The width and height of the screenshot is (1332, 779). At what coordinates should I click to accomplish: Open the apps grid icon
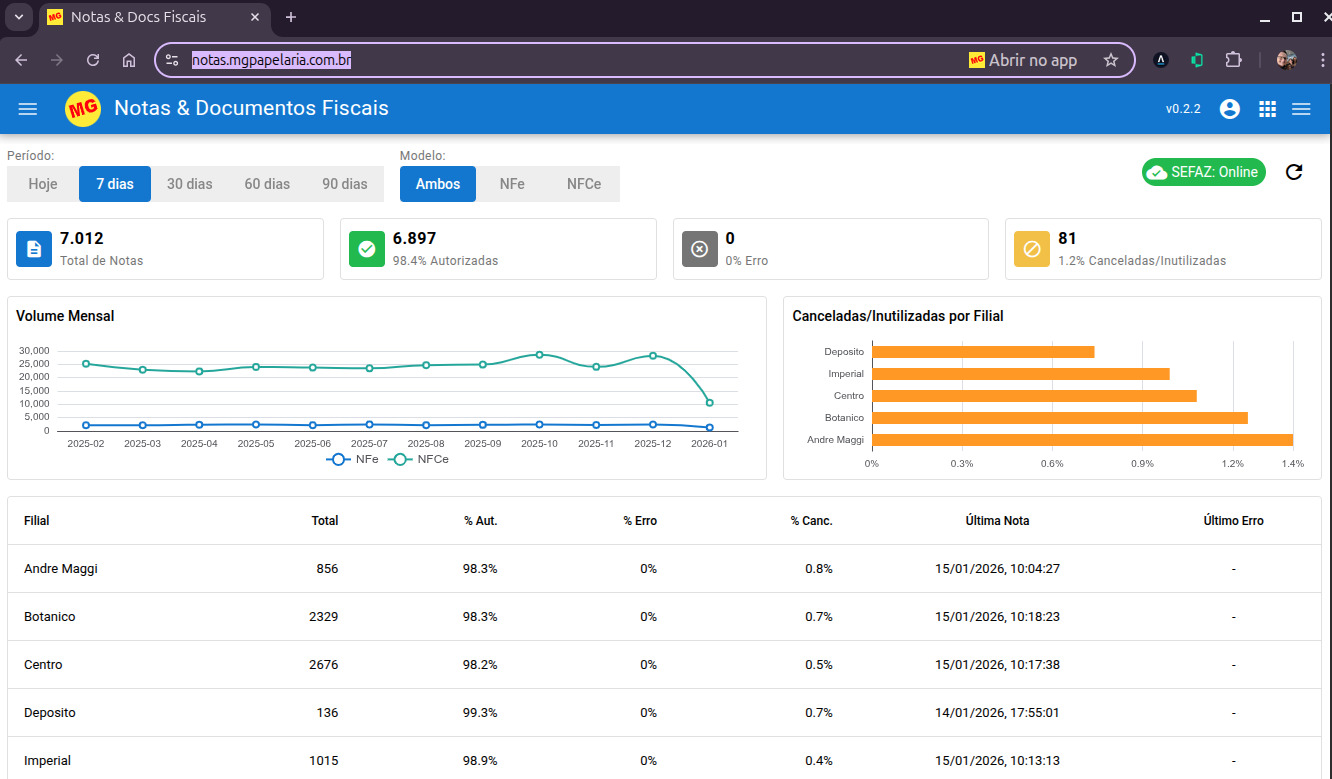click(1267, 109)
